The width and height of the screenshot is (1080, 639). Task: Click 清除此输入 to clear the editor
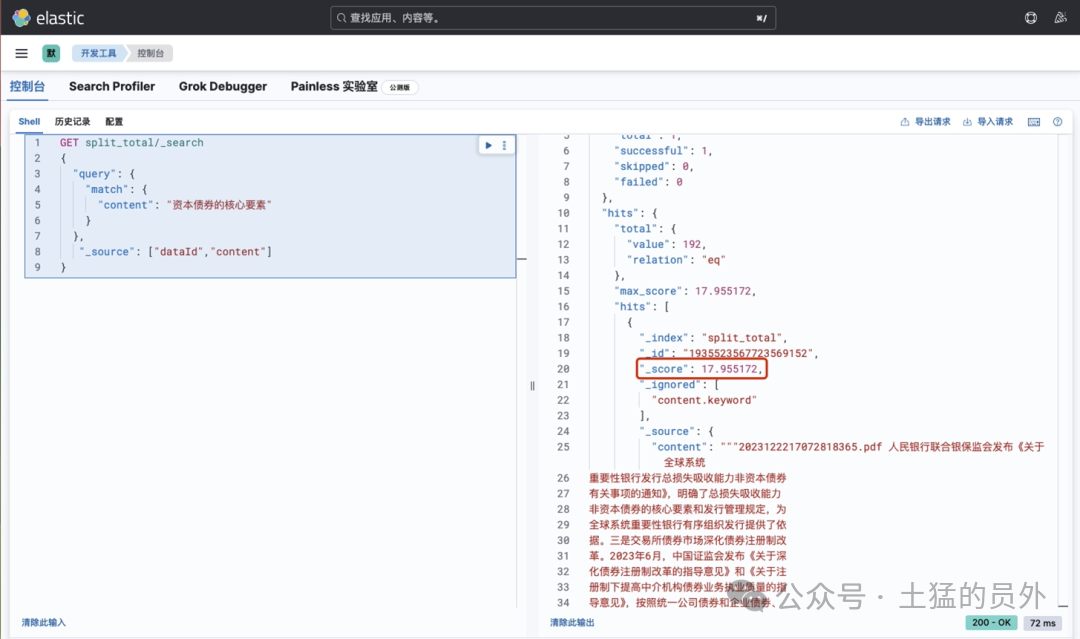(x=43, y=622)
